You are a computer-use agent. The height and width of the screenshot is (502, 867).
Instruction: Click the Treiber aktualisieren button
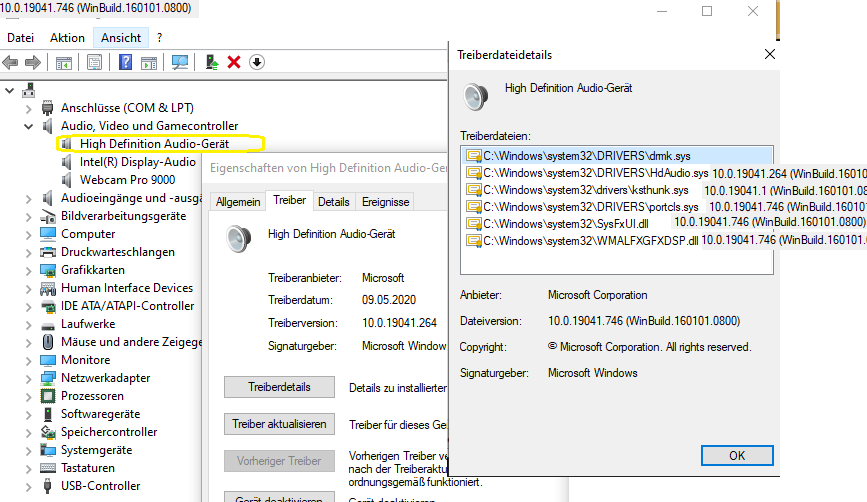pos(279,424)
